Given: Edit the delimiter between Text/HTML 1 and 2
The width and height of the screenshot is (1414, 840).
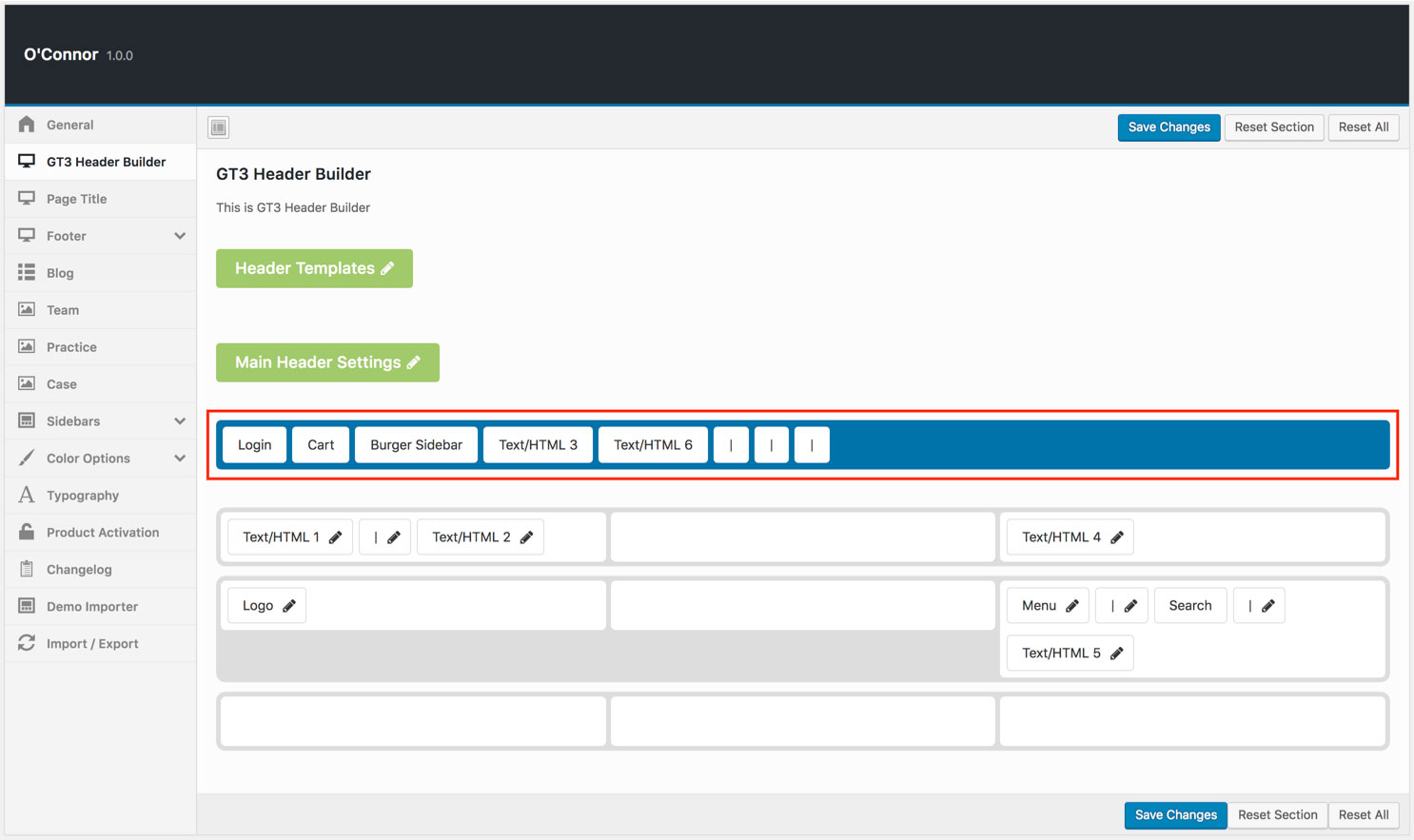Looking at the screenshot, I should pyautogui.click(x=394, y=537).
